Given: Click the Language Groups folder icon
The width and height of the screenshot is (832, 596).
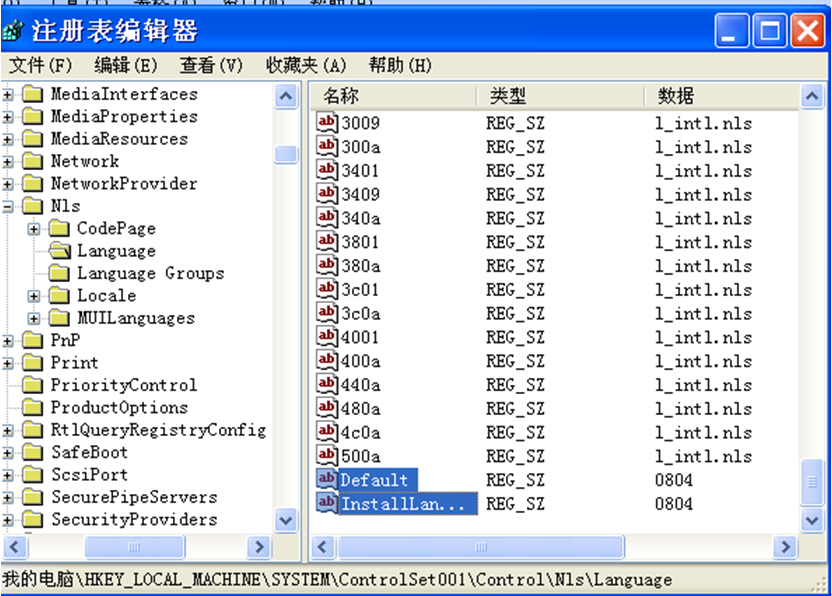Looking at the screenshot, I should (x=60, y=273).
